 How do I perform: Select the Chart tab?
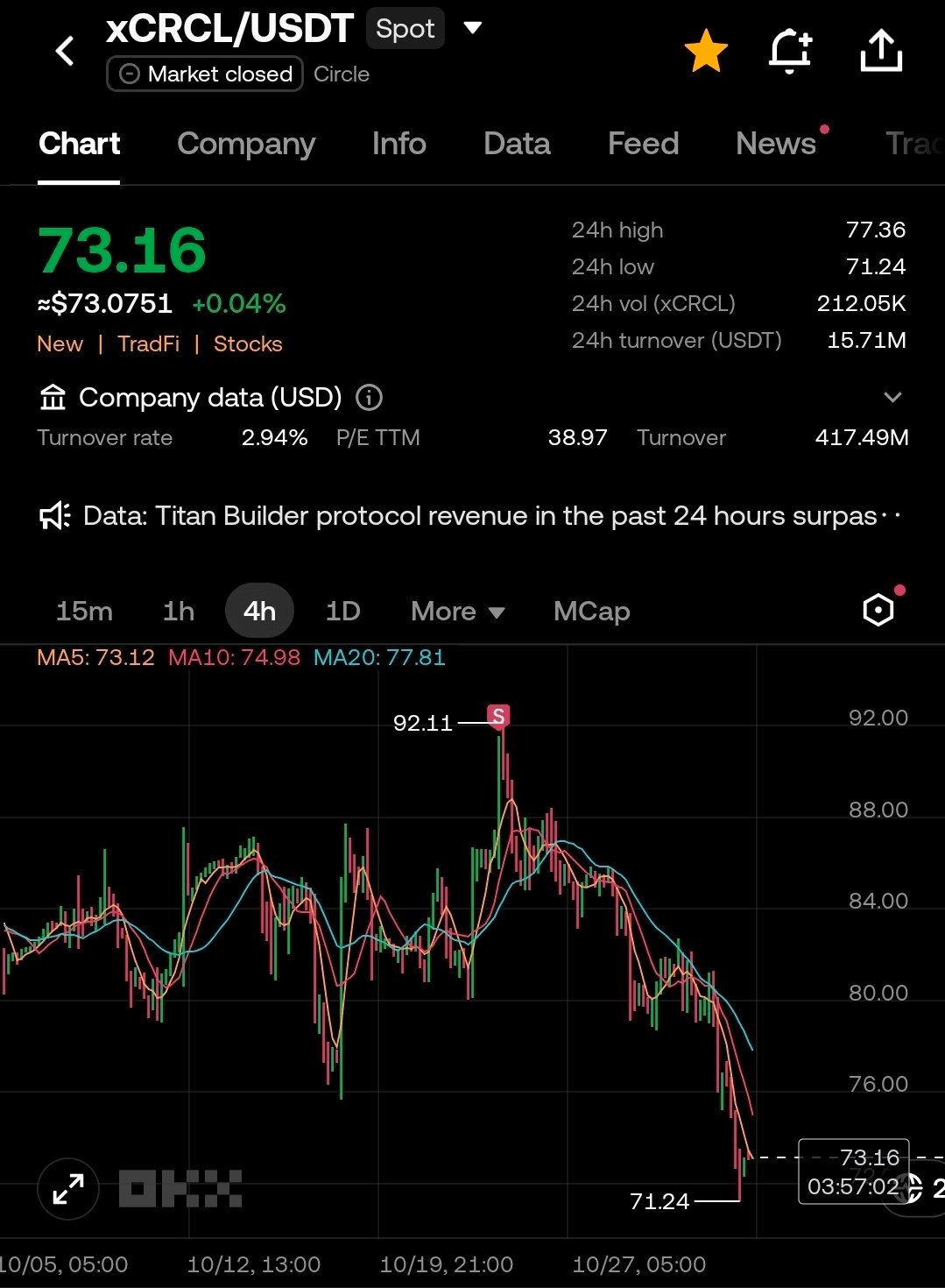click(x=80, y=144)
